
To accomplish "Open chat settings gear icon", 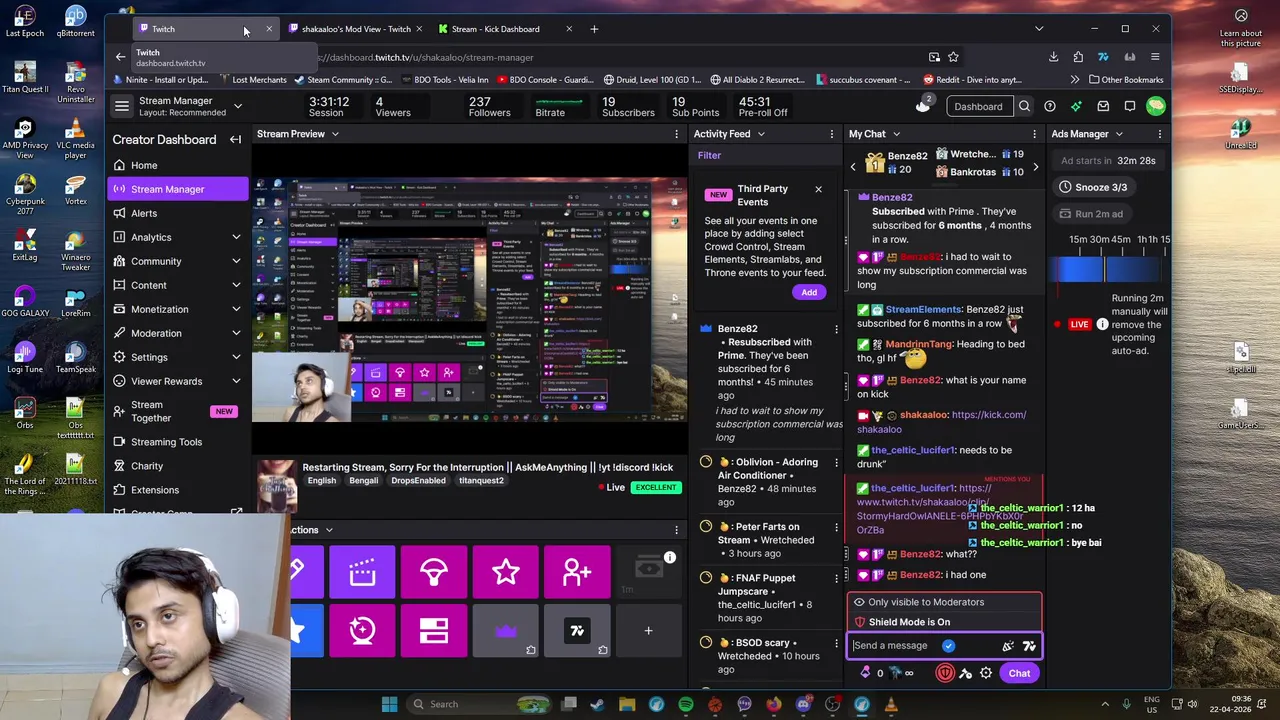I will coord(986,673).
